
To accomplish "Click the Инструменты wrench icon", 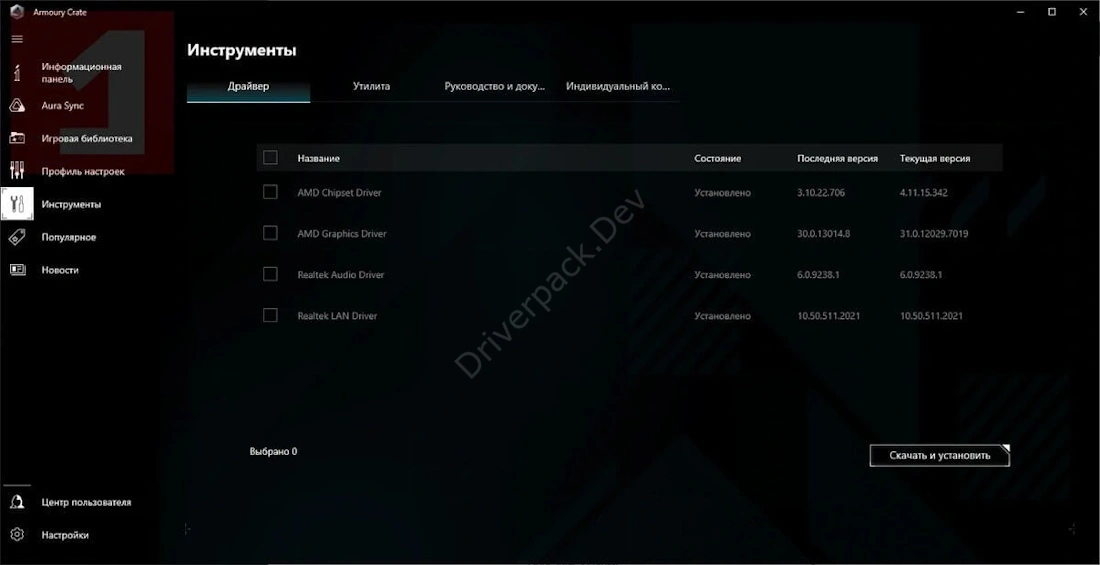I will coord(18,204).
